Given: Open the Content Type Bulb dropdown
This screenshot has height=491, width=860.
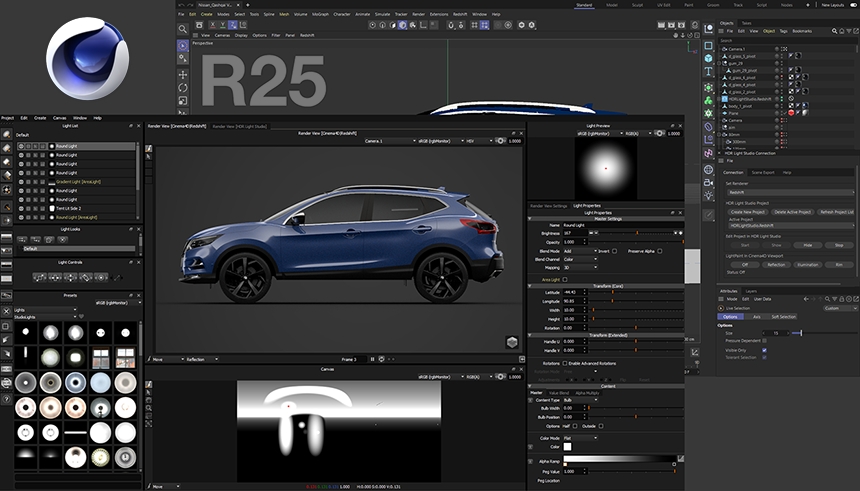Looking at the screenshot, I should [x=579, y=400].
